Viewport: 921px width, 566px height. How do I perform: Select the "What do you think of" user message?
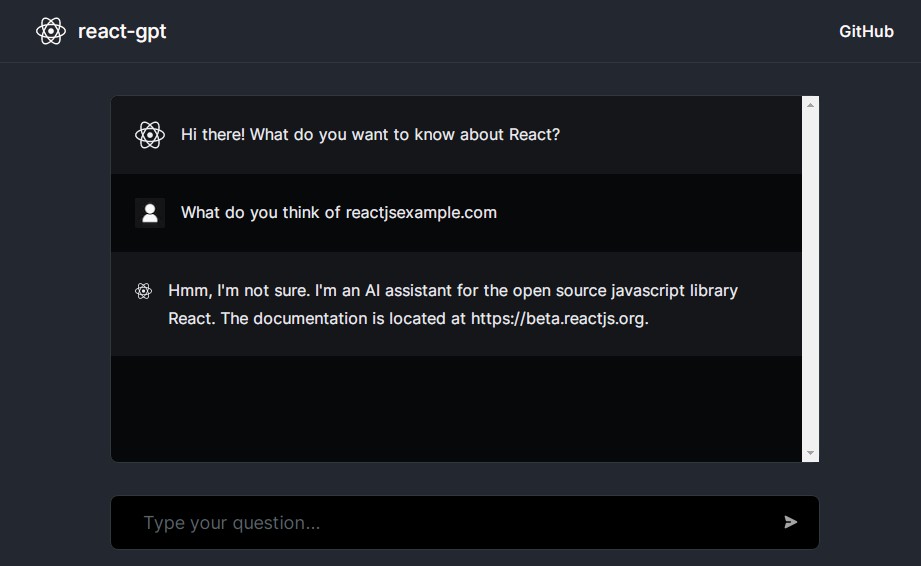tap(262, 212)
